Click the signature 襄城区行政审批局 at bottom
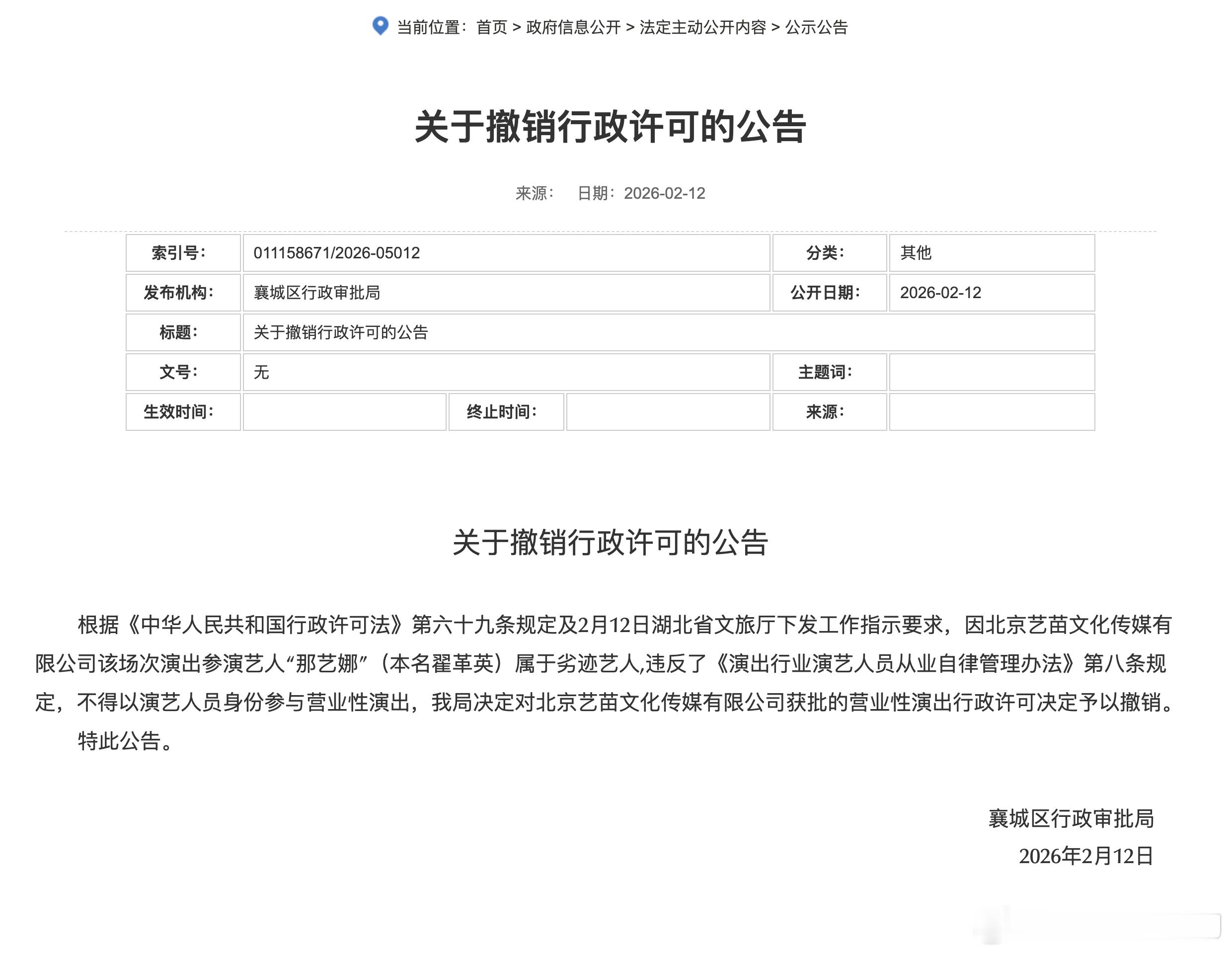Screen dimensions: 1232x956 [1071, 818]
